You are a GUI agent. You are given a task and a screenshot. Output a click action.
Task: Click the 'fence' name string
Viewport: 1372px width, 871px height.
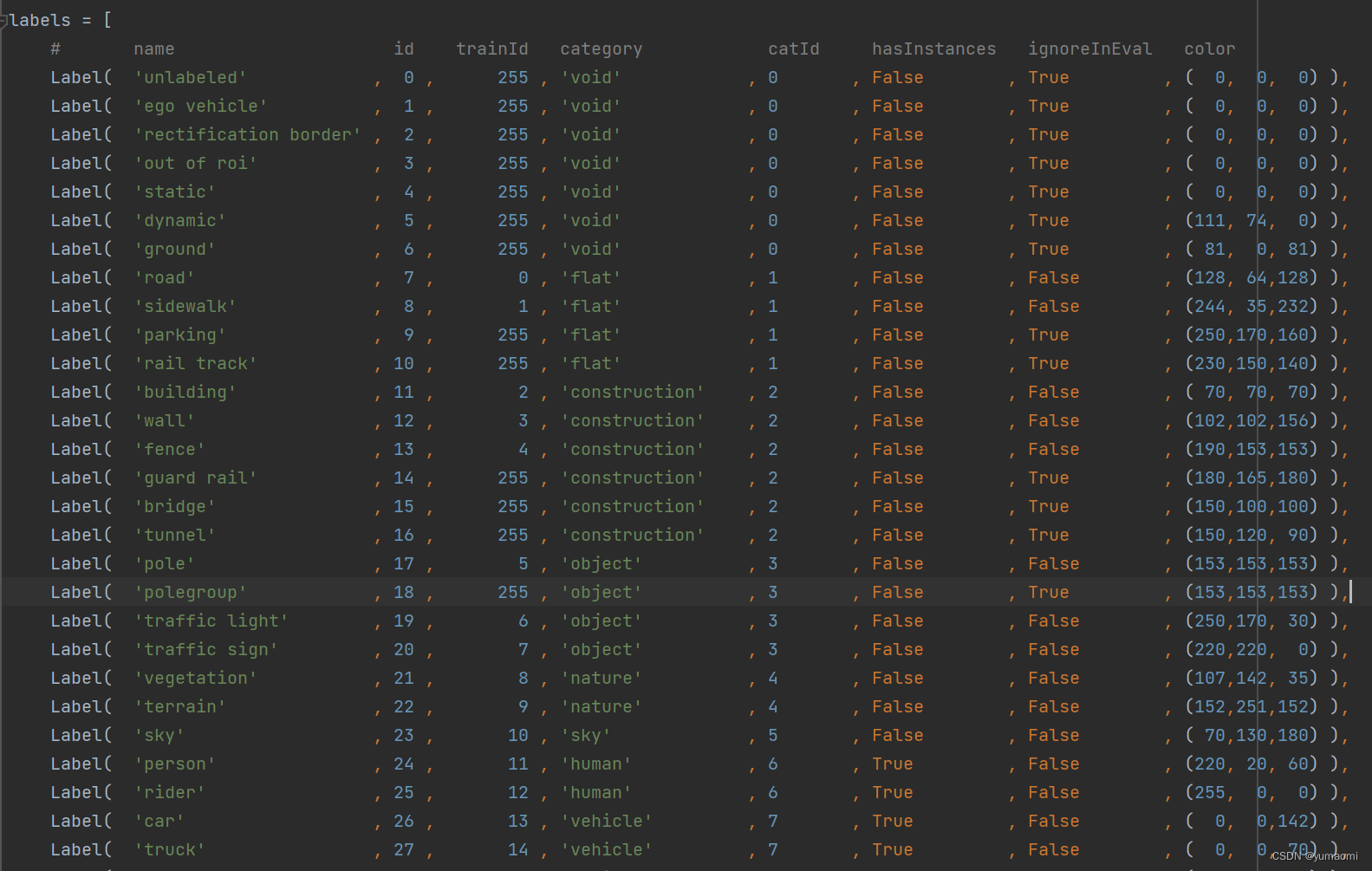coord(170,450)
